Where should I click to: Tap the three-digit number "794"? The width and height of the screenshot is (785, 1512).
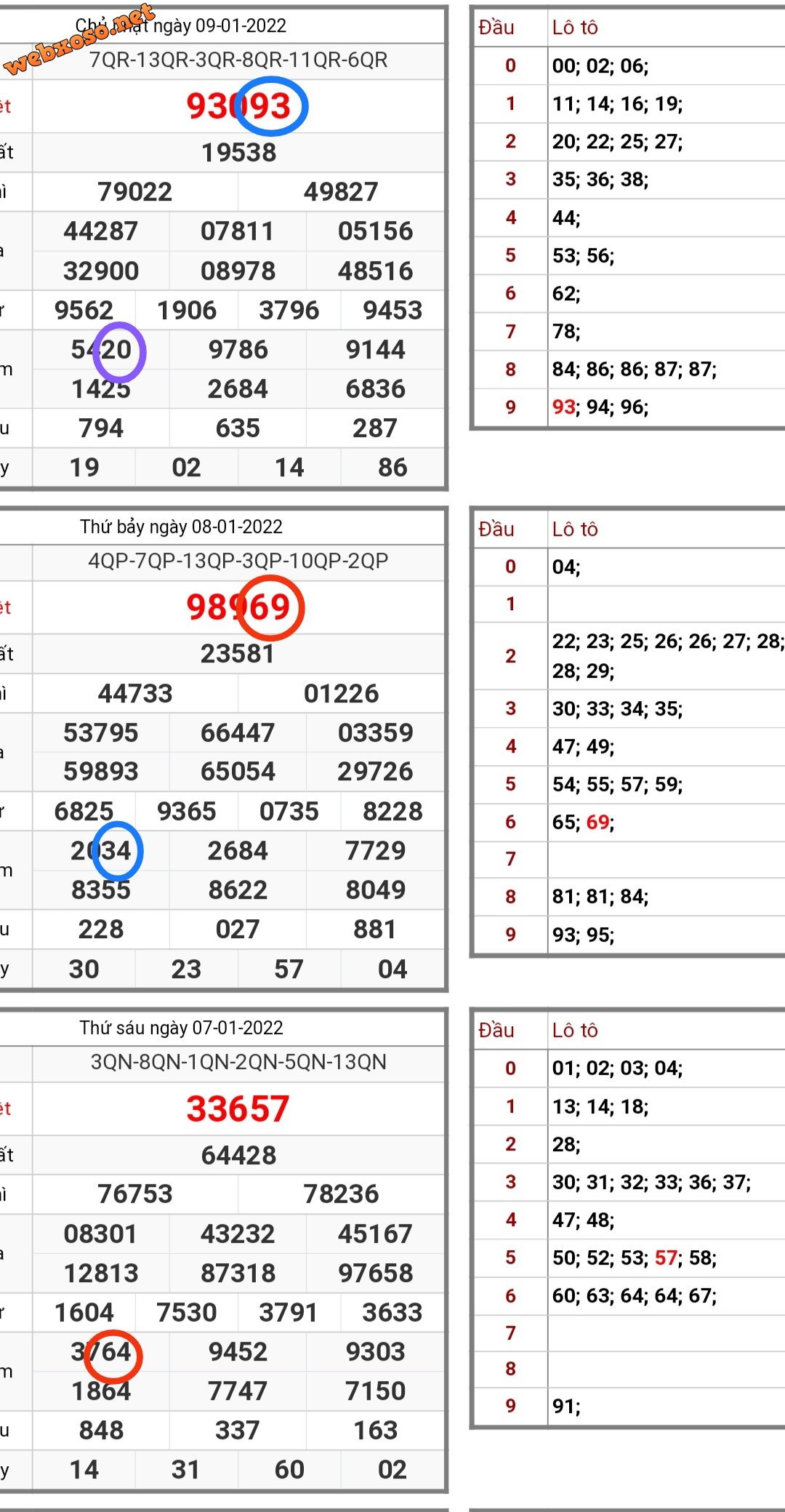[101, 428]
